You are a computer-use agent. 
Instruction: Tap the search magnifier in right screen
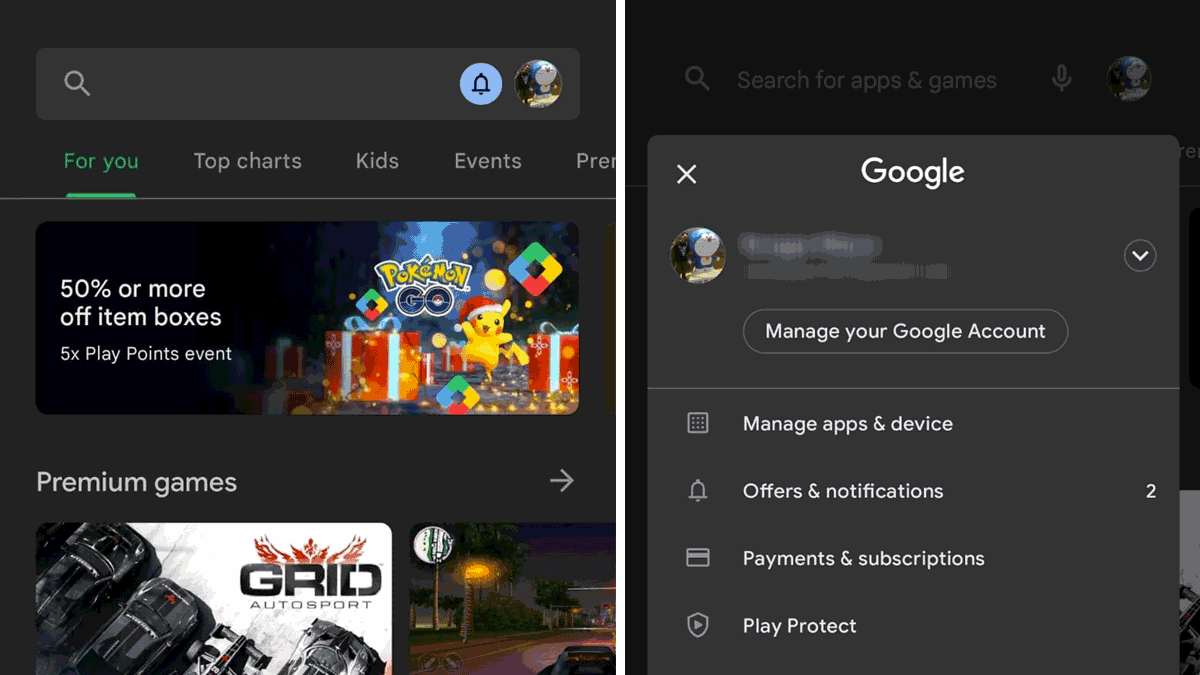click(x=697, y=79)
